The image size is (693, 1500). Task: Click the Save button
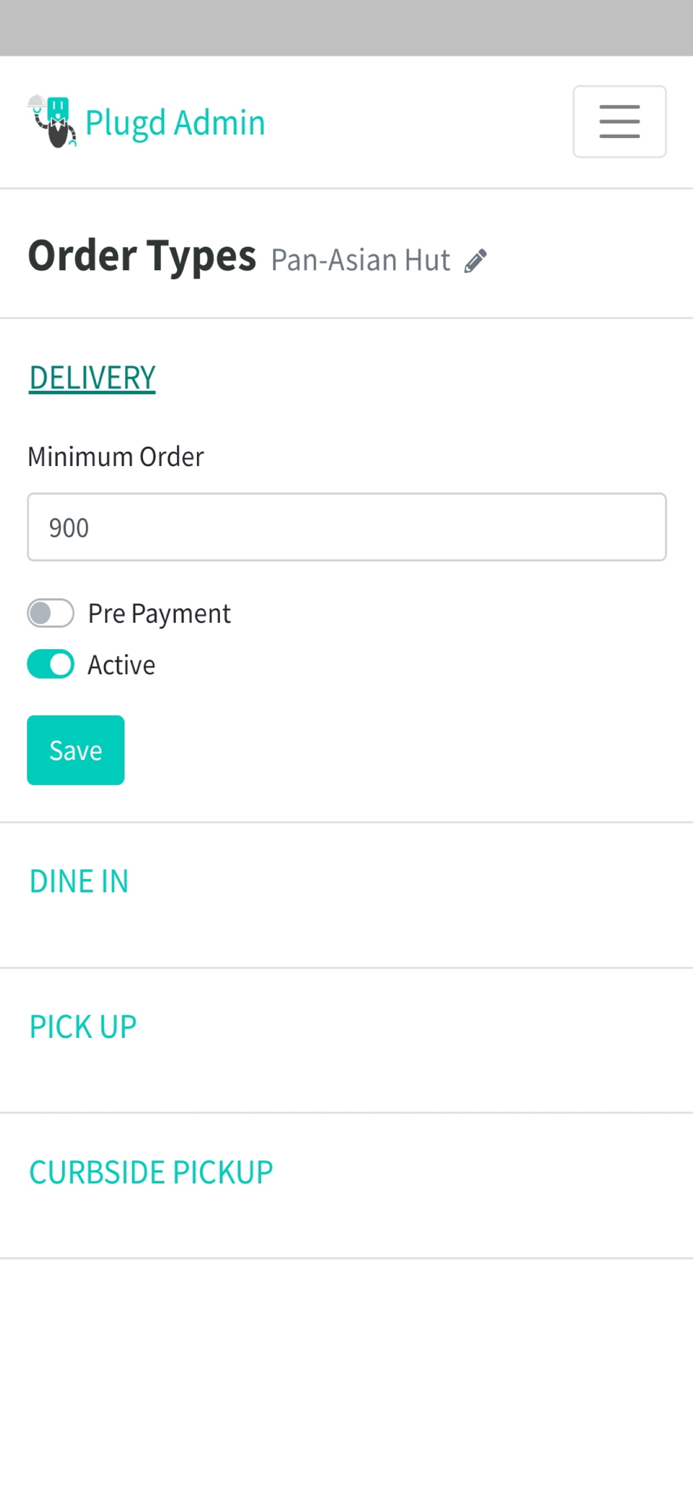pyautogui.click(x=75, y=749)
